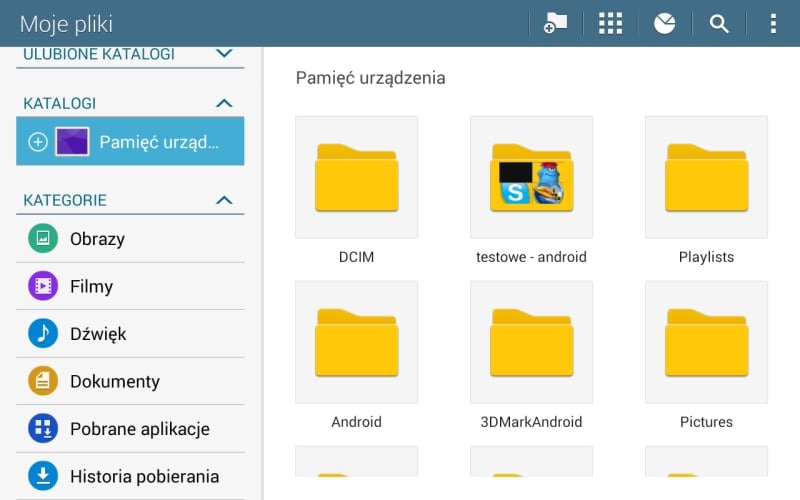The image size is (800, 500).
Task: Open the Android folder icon
Action: [357, 342]
